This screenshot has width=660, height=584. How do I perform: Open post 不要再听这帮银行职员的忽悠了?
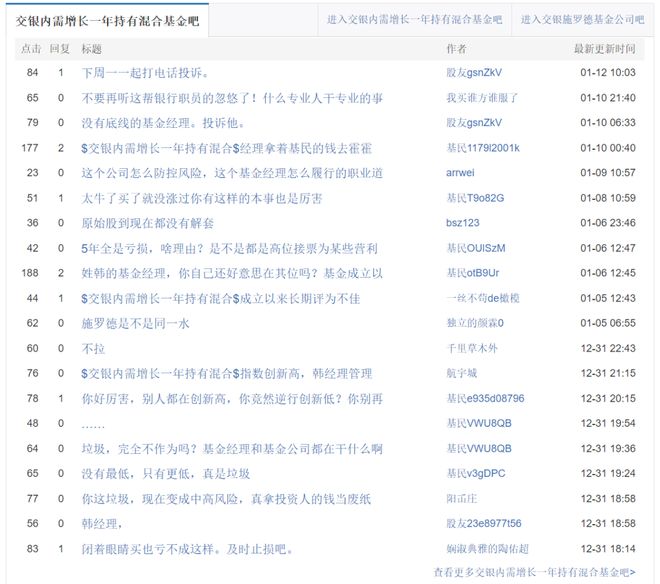coord(232,98)
